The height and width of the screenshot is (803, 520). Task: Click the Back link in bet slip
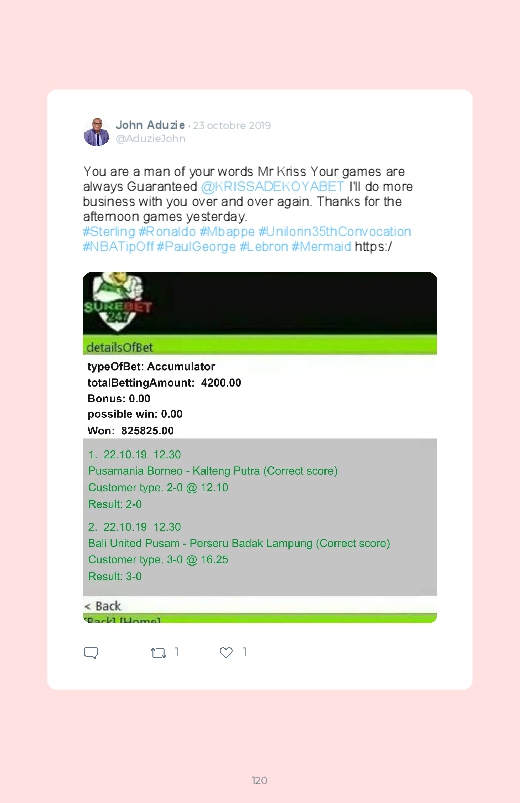[x=103, y=606]
